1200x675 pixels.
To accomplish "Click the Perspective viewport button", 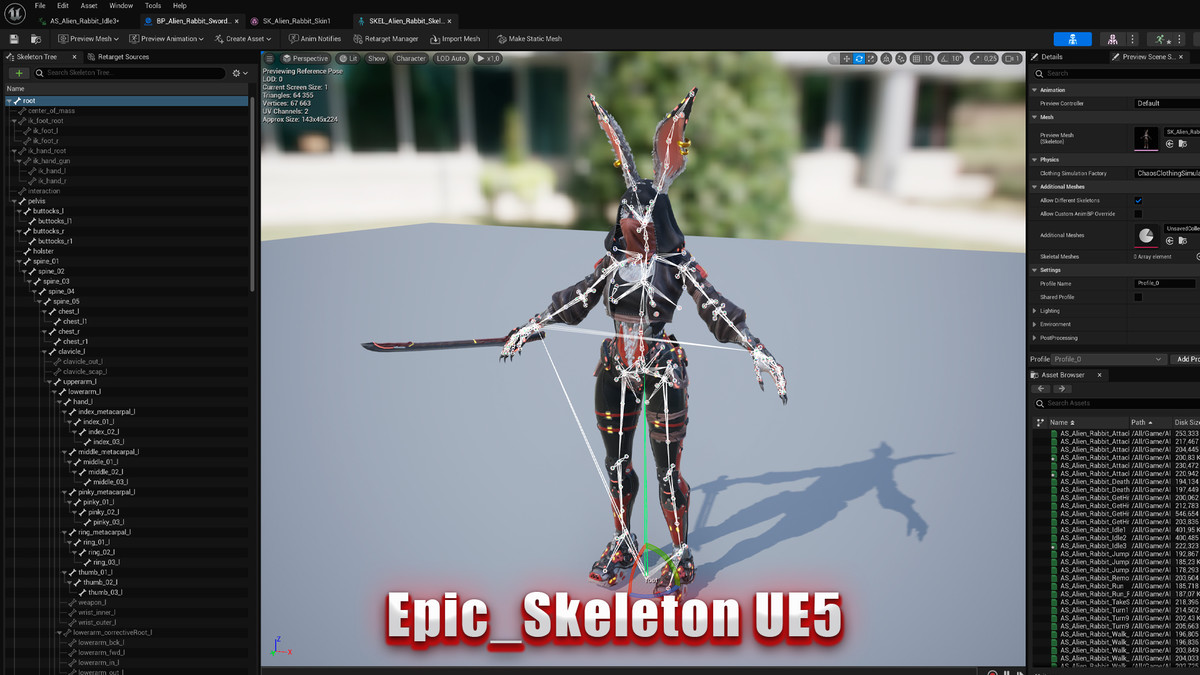I will 304,59.
